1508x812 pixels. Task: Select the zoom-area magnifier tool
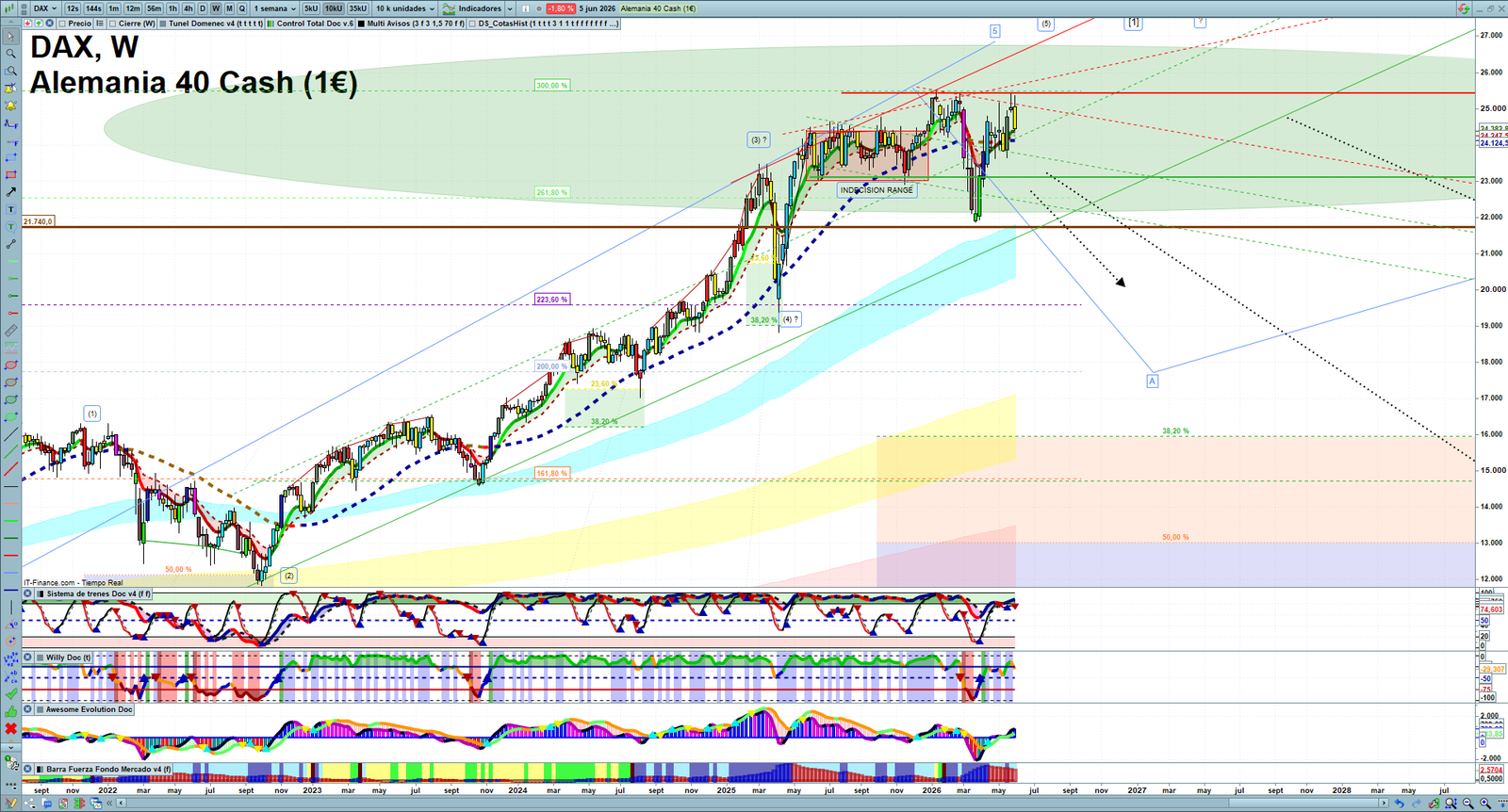(11, 71)
